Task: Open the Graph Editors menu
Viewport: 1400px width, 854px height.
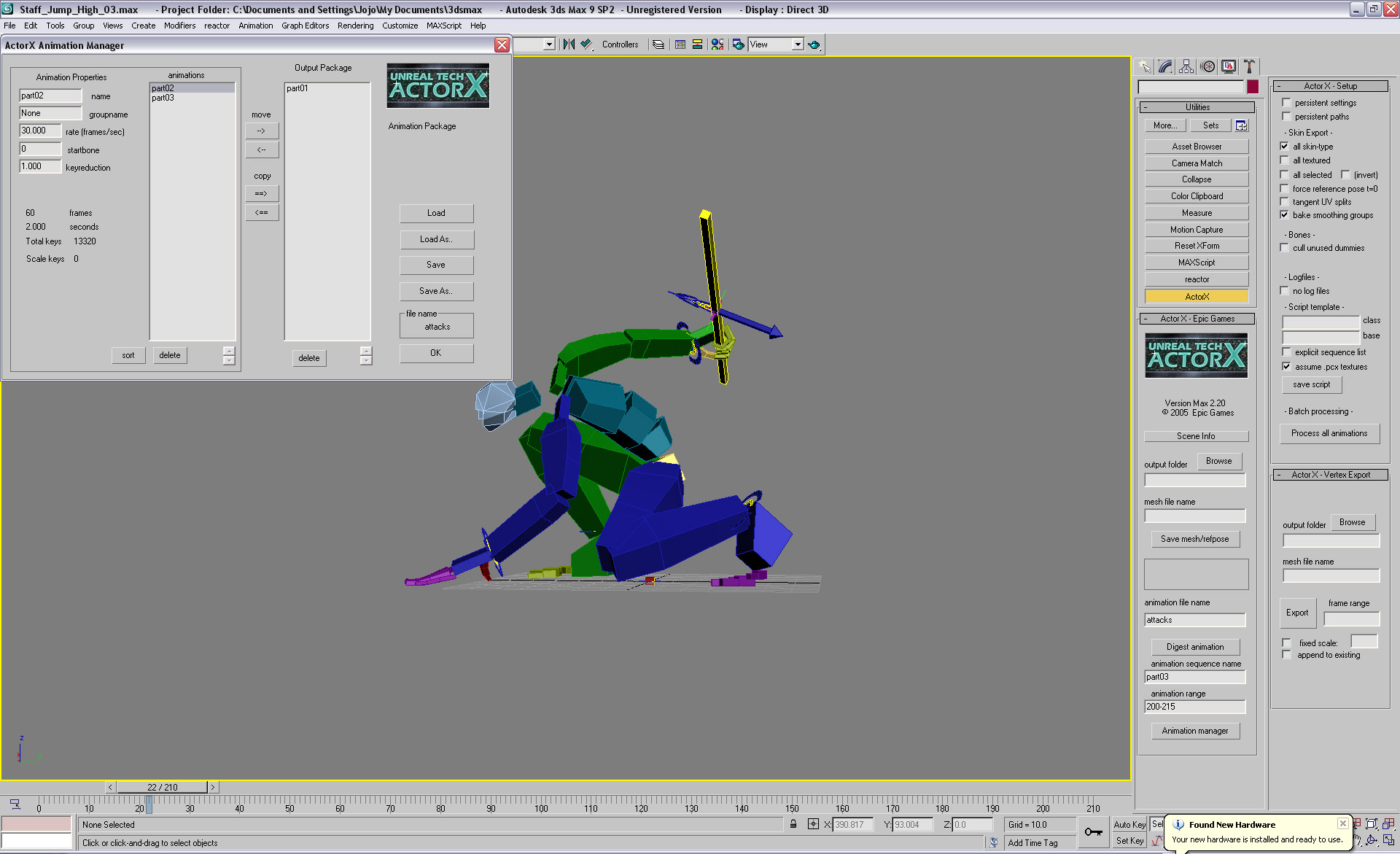Action: (x=305, y=26)
